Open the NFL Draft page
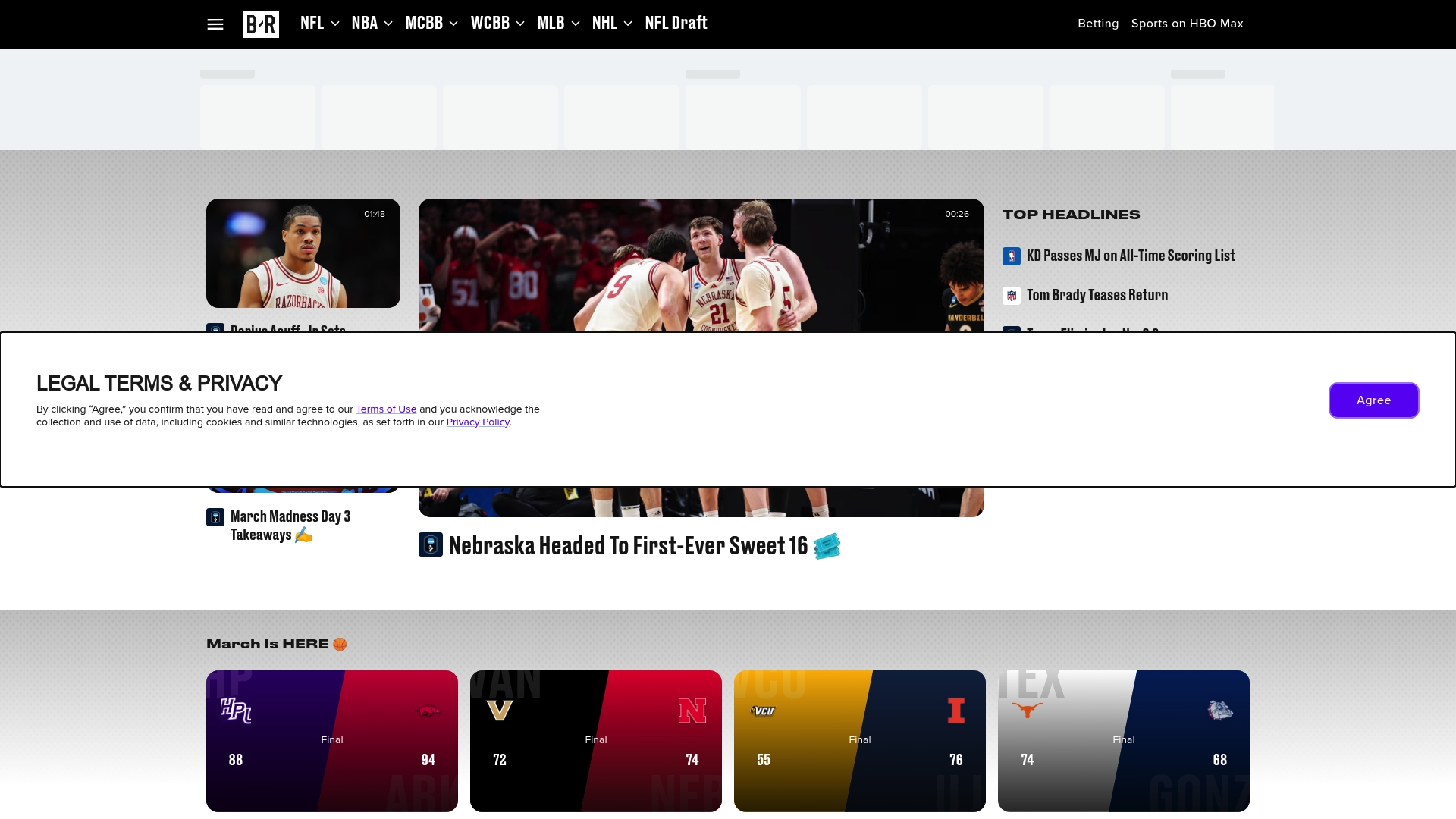This screenshot has width=1456, height=819. tap(676, 24)
